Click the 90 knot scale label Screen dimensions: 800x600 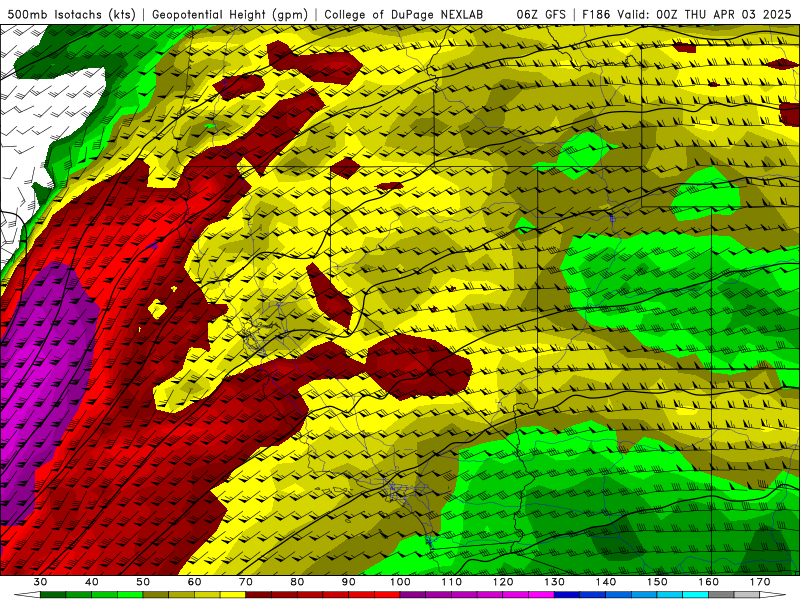coord(349,582)
